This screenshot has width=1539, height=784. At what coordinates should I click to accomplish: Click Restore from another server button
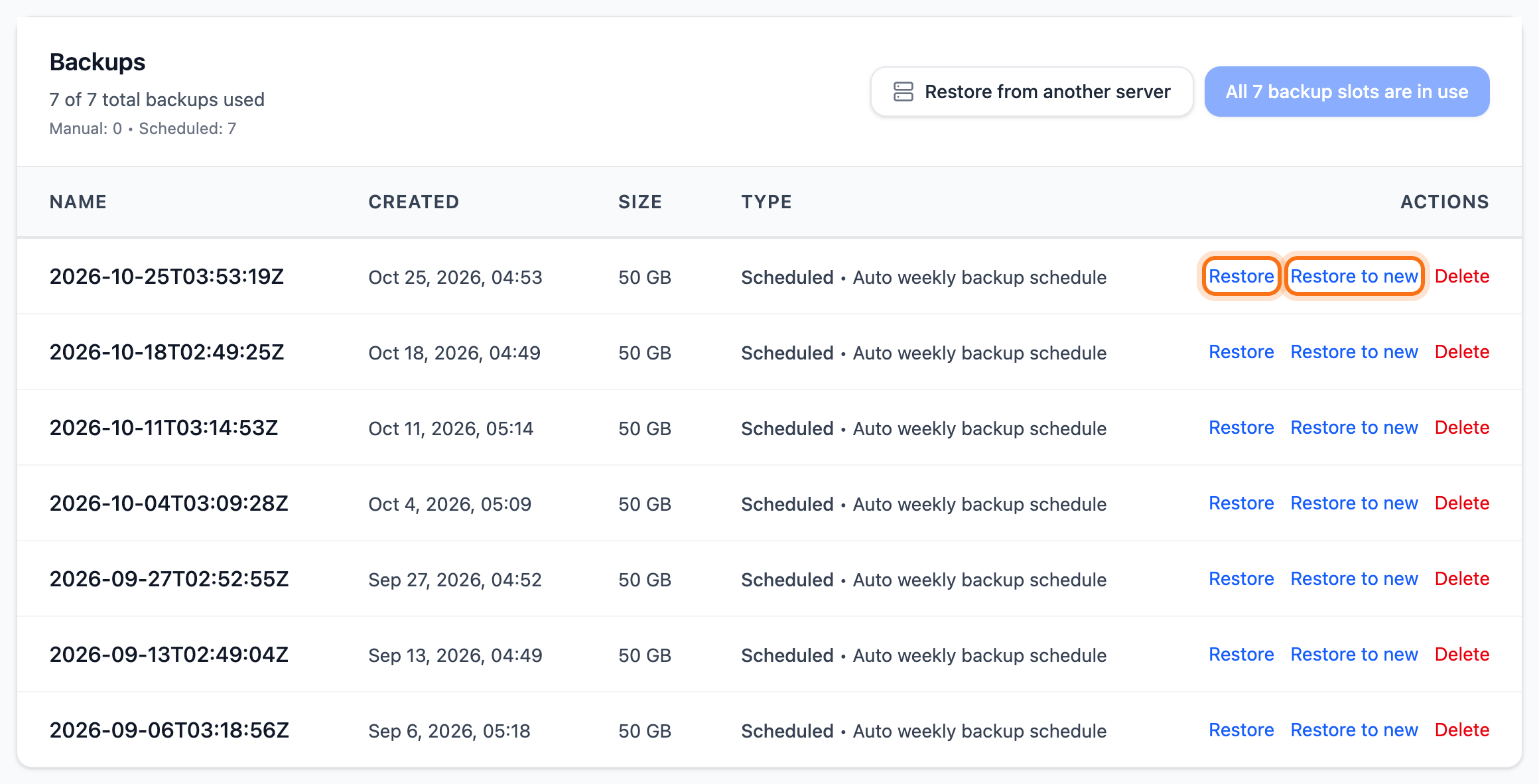[x=1032, y=92]
